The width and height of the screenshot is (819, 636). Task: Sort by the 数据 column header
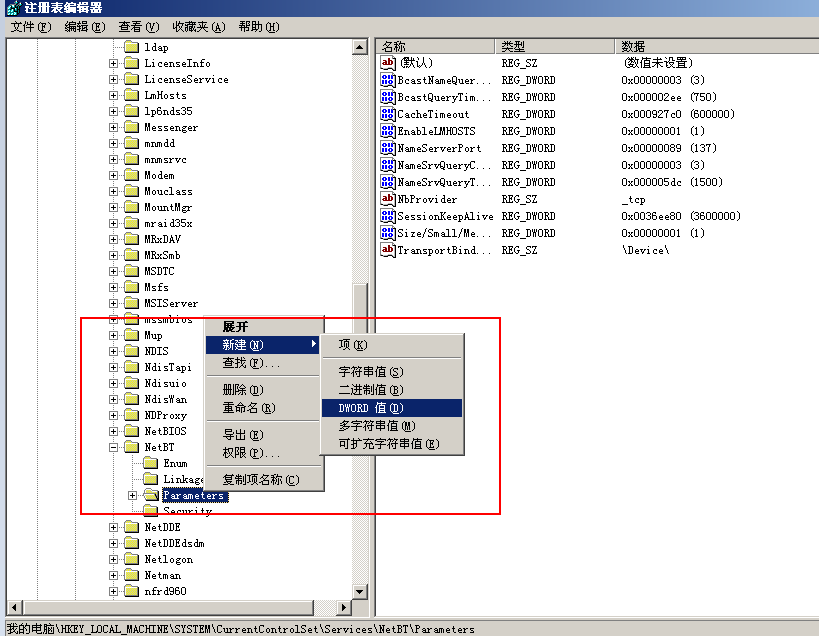(717, 46)
